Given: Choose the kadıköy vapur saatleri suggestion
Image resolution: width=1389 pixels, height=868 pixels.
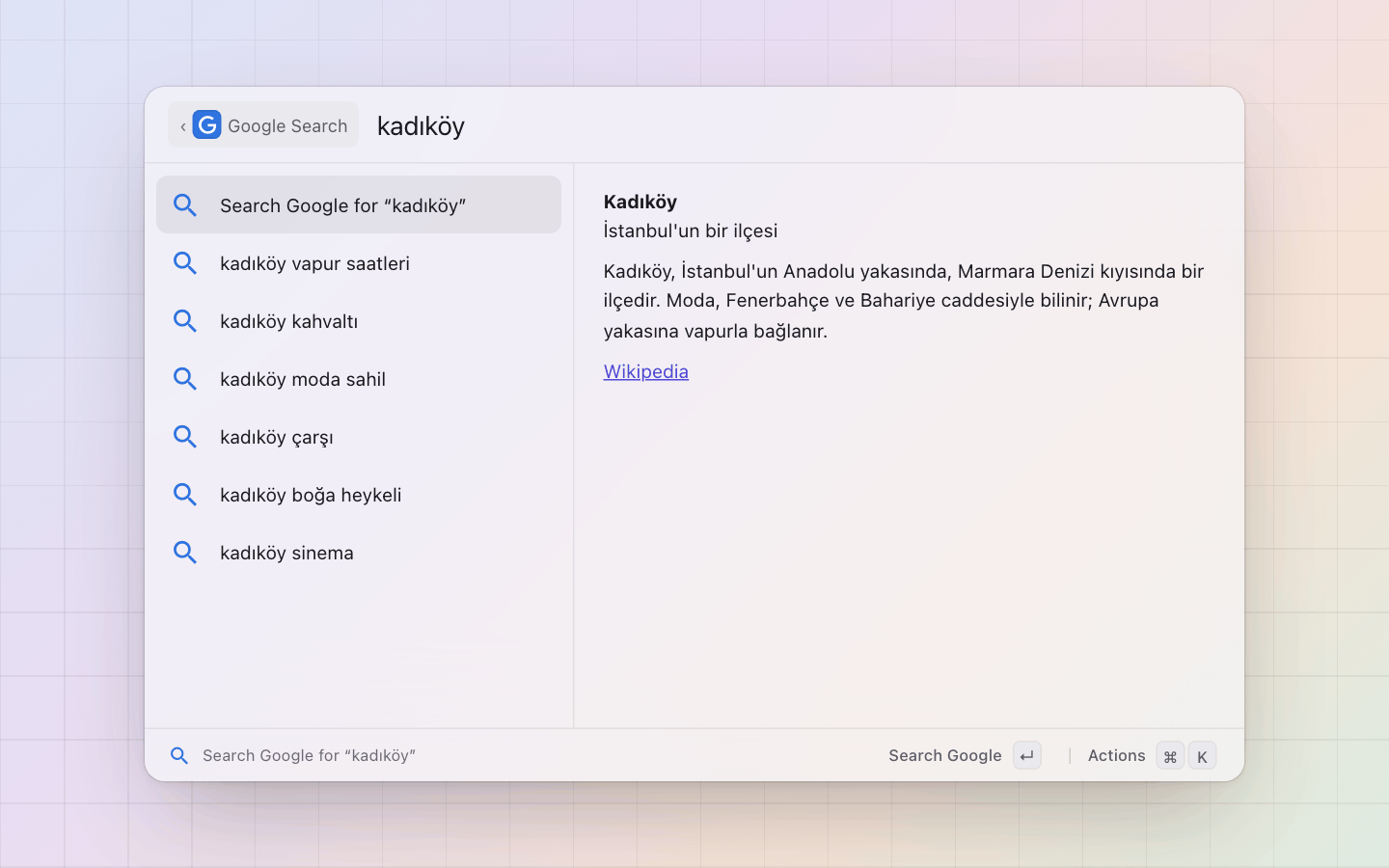Looking at the screenshot, I should click(359, 262).
